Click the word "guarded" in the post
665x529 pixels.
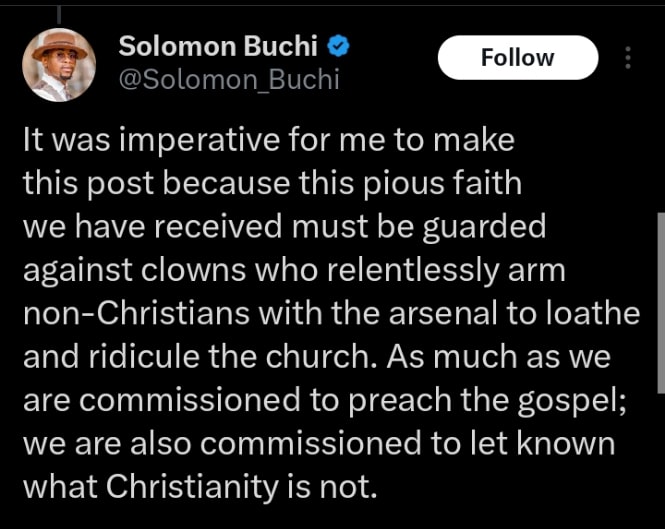[x=488, y=227]
